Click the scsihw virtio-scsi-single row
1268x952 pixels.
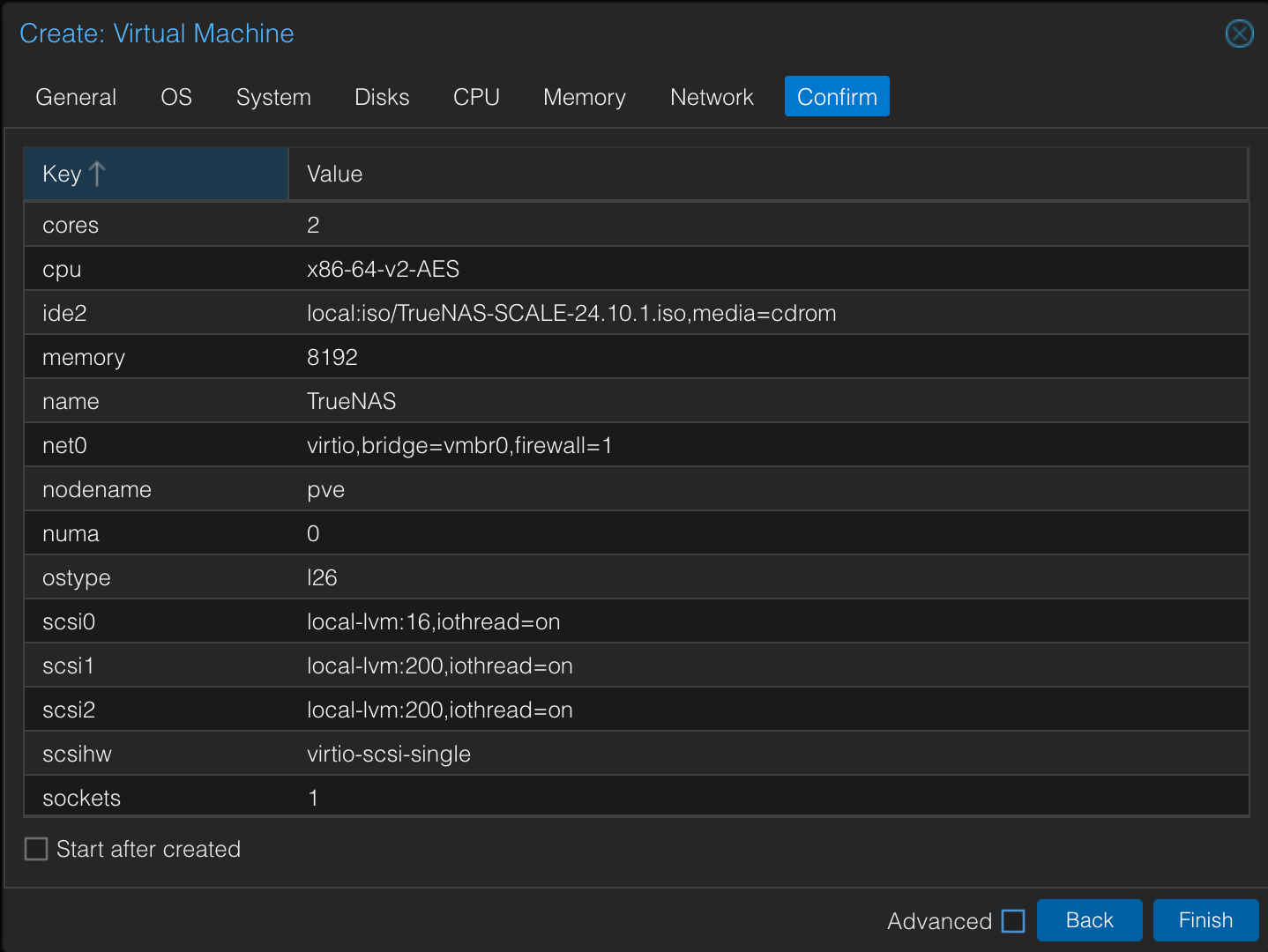(x=635, y=754)
